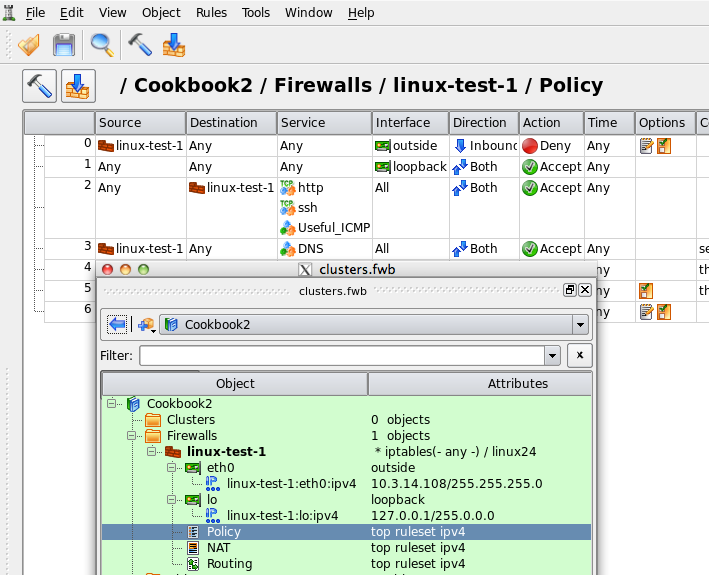The width and height of the screenshot is (709, 575).
Task: Click Policy ruleset icon in tree
Action: pyautogui.click(x=193, y=532)
